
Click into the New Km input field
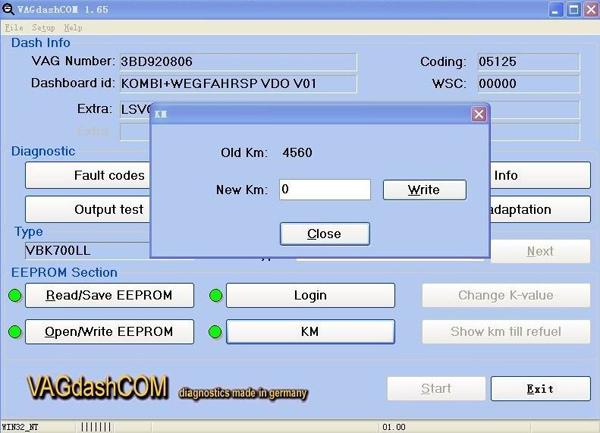pyautogui.click(x=324, y=189)
